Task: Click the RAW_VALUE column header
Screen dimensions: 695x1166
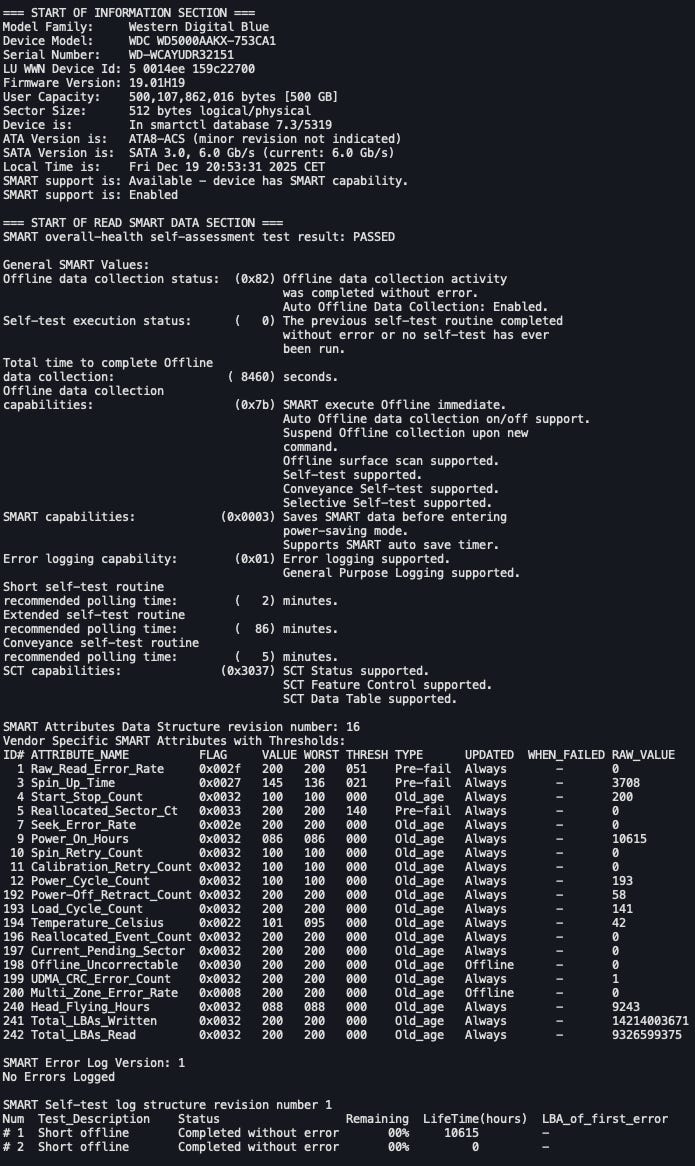Action: 643,754
